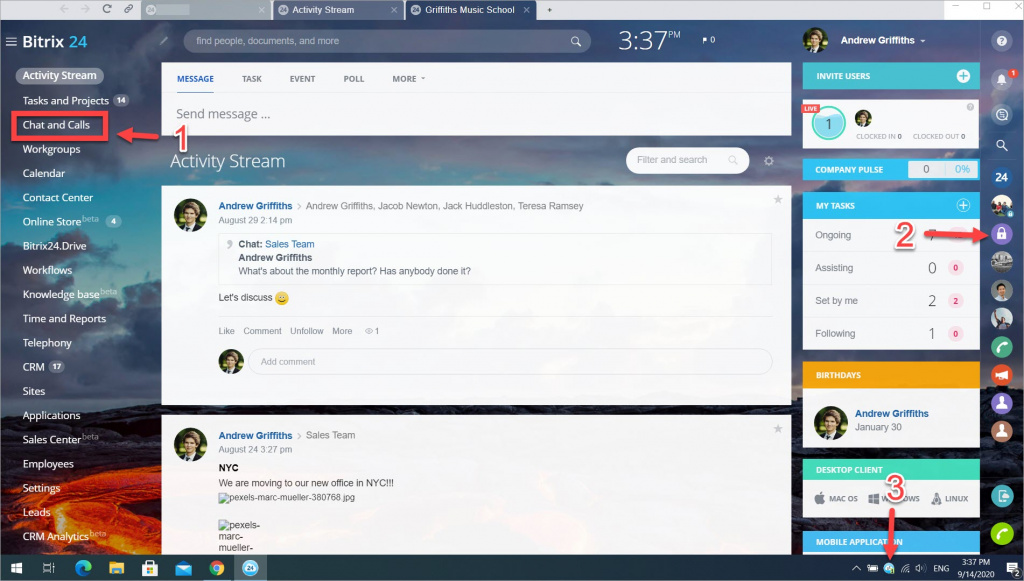This screenshot has width=1024, height=581.
Task: Add a task with My Tasks plus icon
Action: (963, 206)
